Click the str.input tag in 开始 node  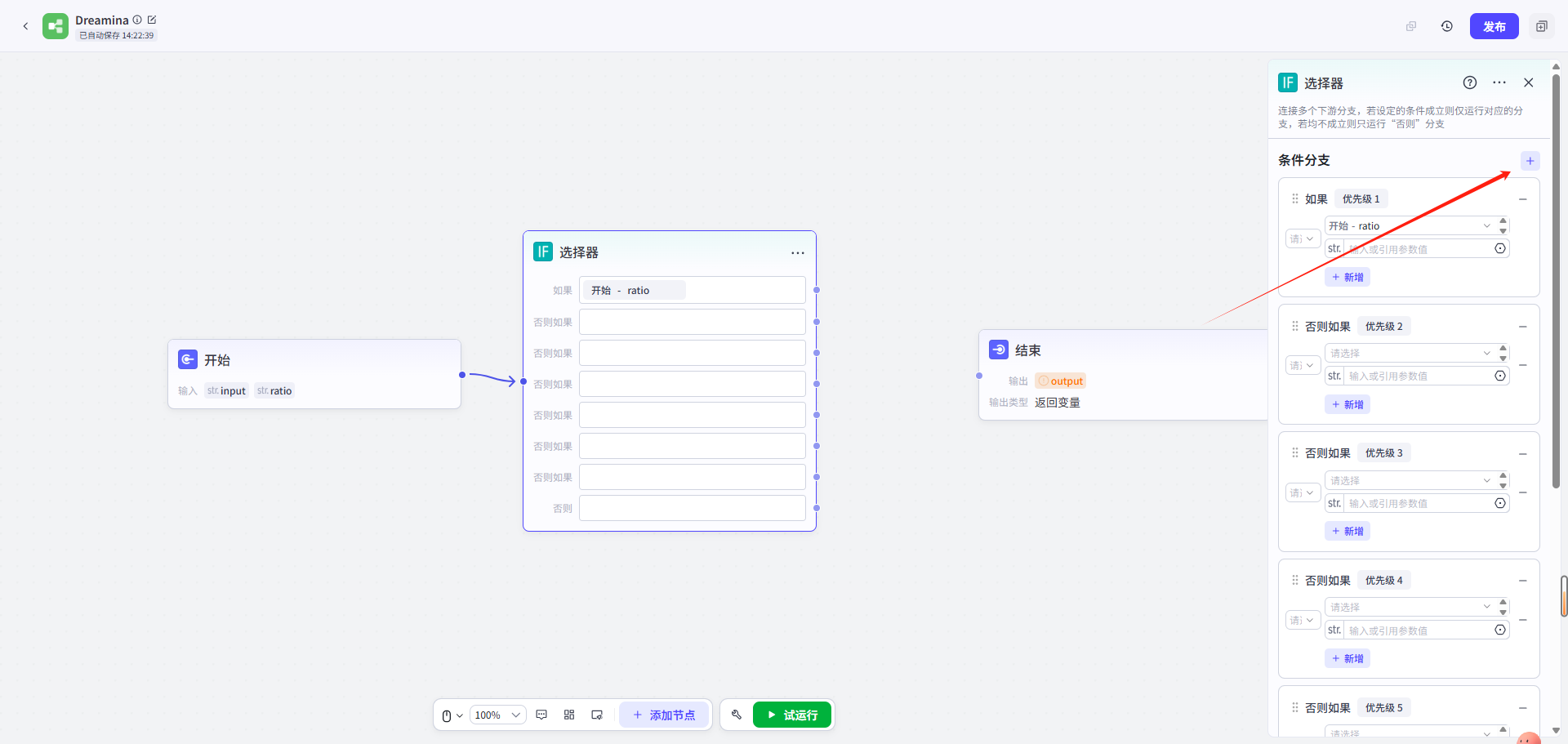point(226,391)
